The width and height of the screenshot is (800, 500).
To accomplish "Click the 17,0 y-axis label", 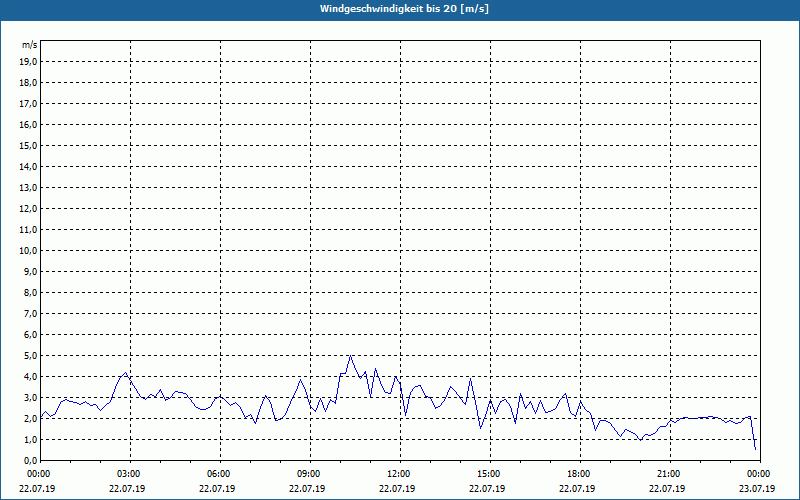I will (x=28, y=104).
